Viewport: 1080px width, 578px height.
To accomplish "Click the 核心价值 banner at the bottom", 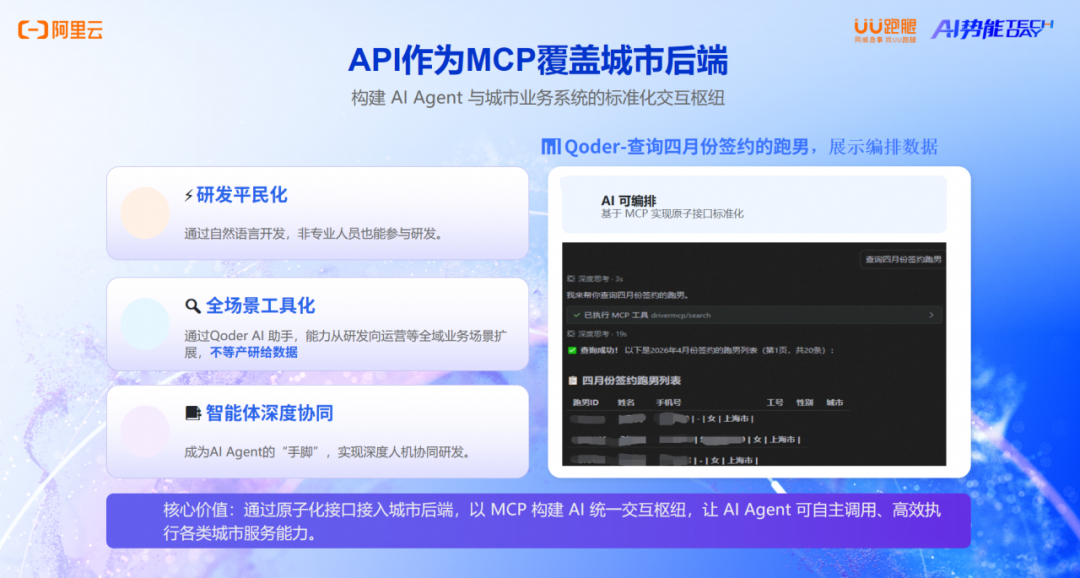I will pos(538,521).
